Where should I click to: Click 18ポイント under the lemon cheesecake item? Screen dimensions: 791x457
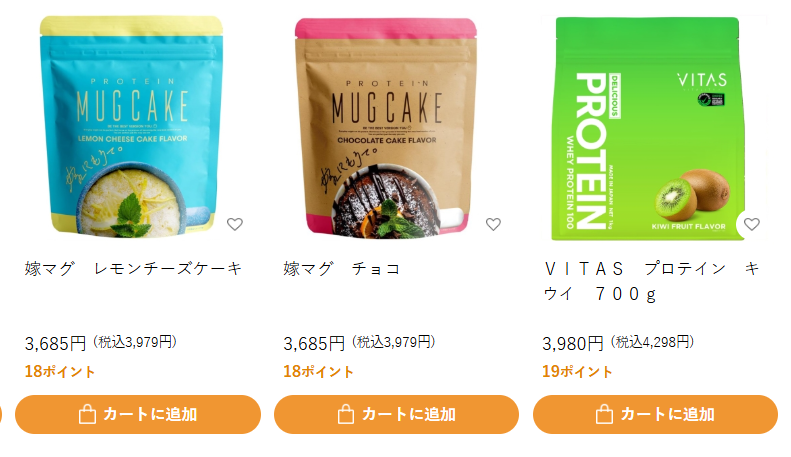tap(60, 372)
